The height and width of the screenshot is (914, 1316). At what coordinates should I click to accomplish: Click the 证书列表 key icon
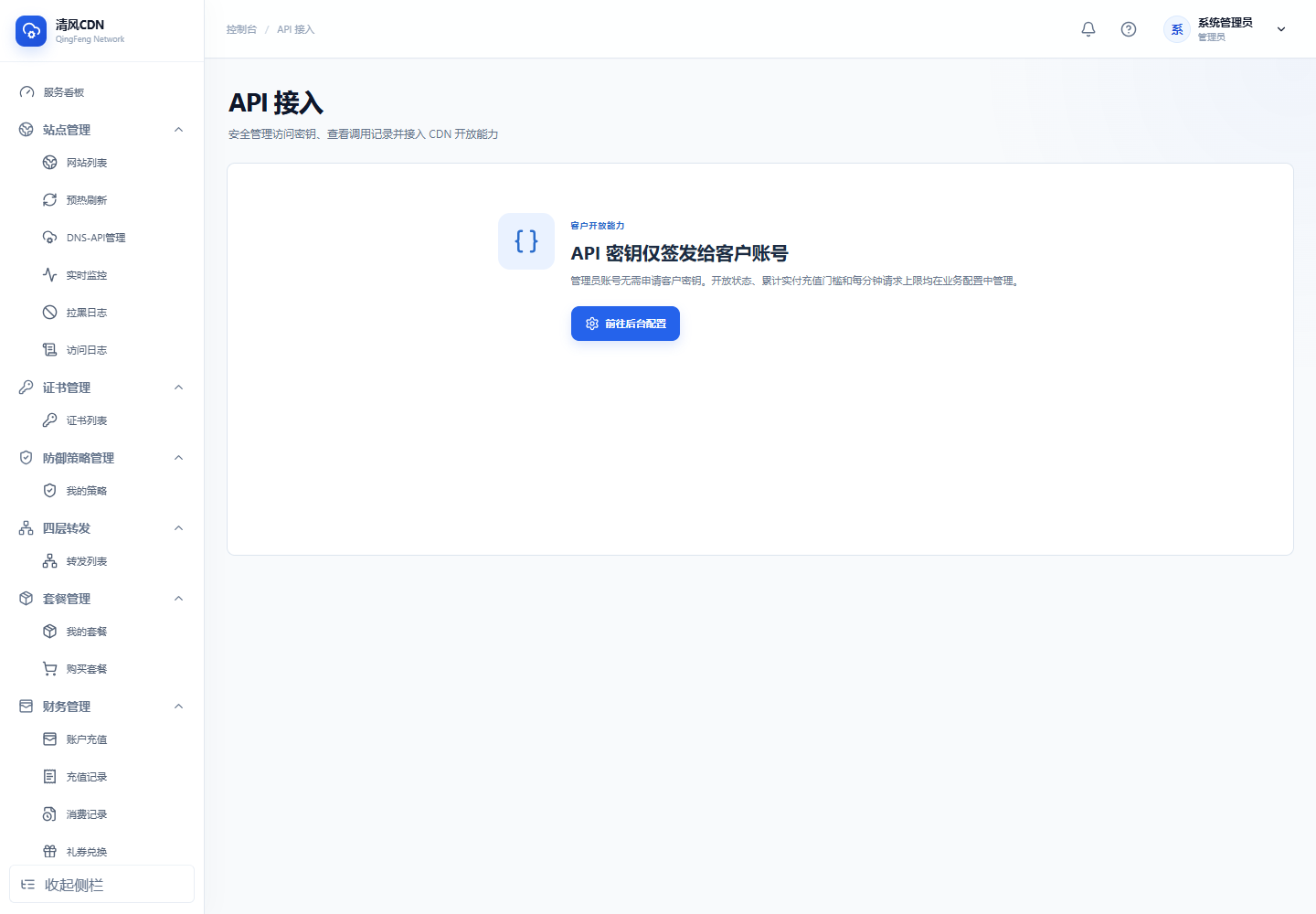point(50,420)
